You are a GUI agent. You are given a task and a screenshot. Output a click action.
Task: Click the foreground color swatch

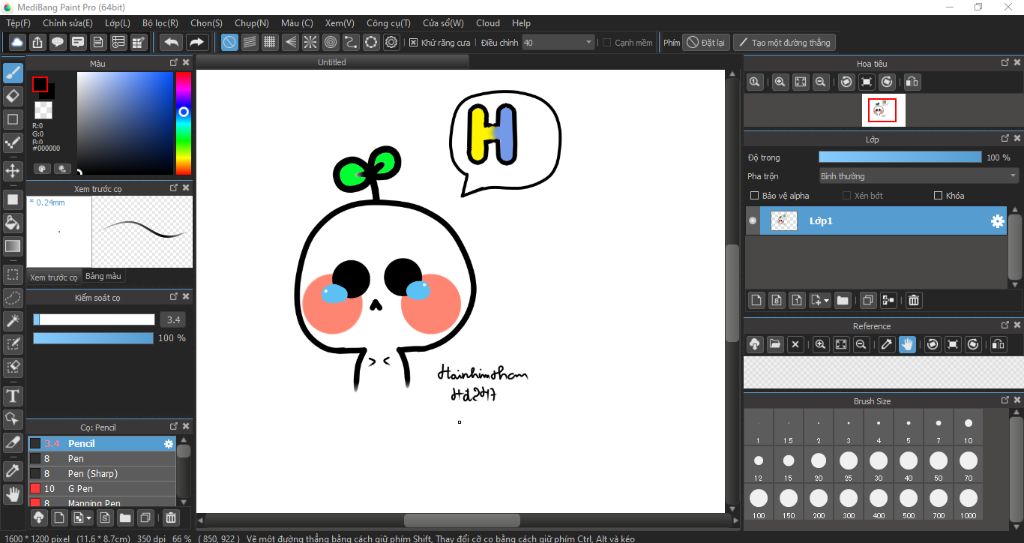pos(40,84)
